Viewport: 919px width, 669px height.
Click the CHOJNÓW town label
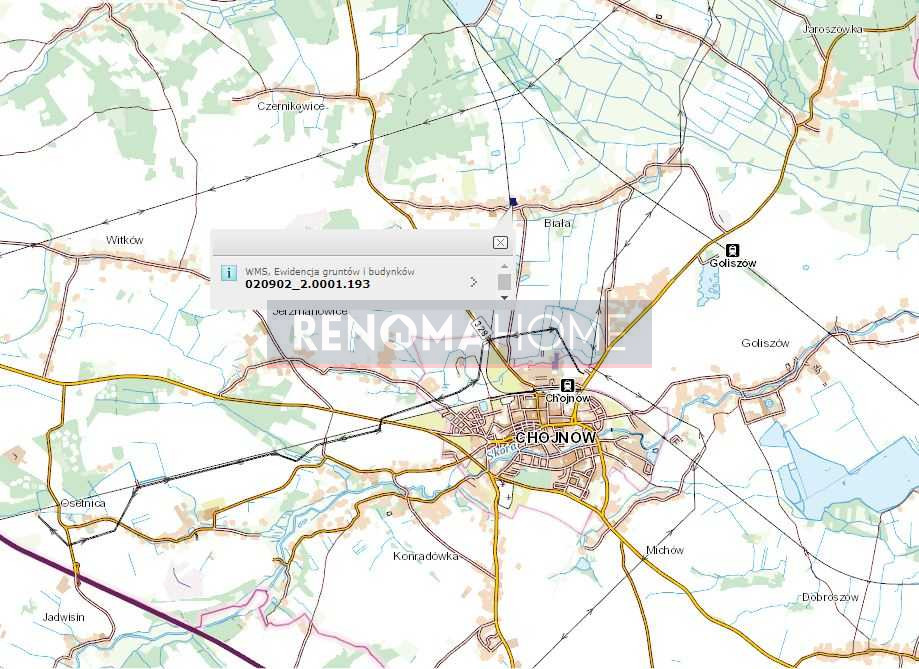555,438
